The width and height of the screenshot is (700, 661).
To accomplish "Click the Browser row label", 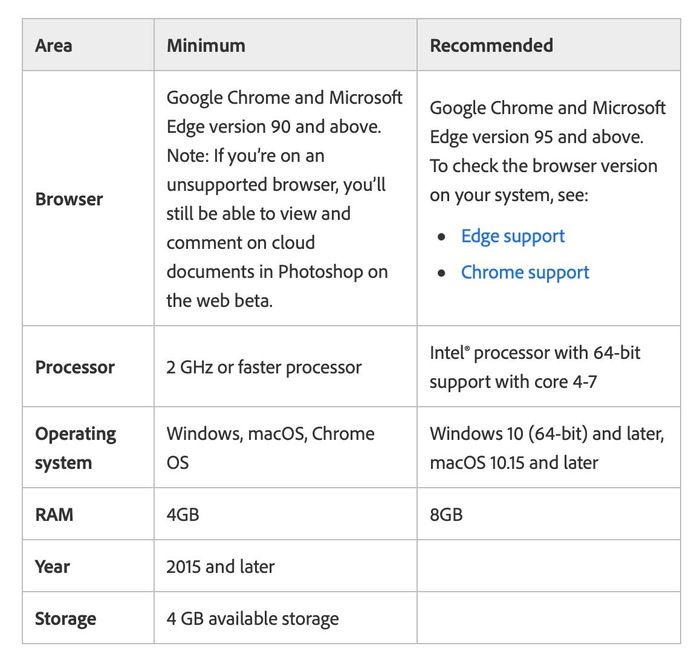I will pos(69,199).
